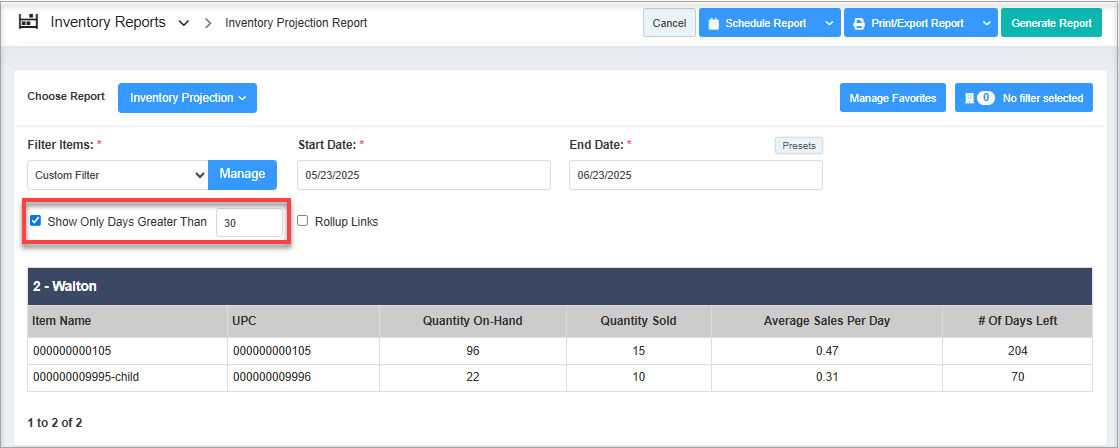1119x448 pixels.
Task: Uncheck Show Only Days Greater Than
Action: (35, 221)
